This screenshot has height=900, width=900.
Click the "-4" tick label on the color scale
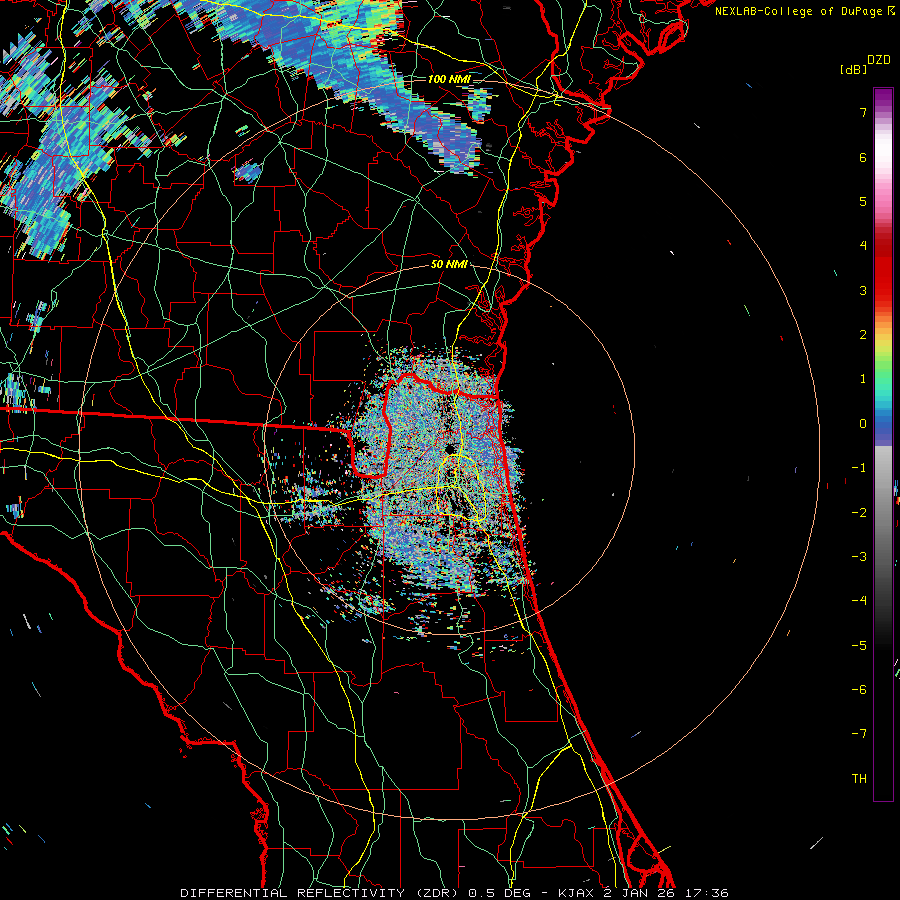coord(859,601)
